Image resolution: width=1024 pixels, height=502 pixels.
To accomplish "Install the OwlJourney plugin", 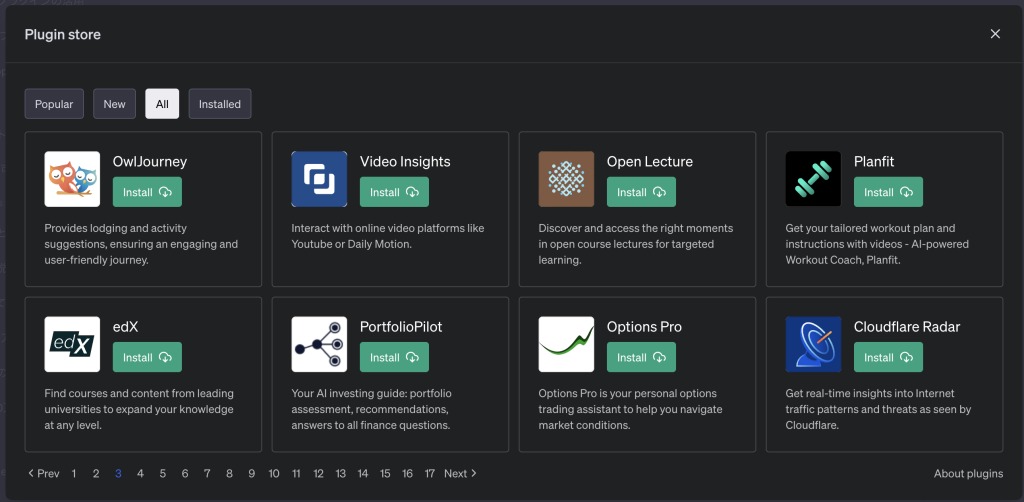I will tap(147, 192).
